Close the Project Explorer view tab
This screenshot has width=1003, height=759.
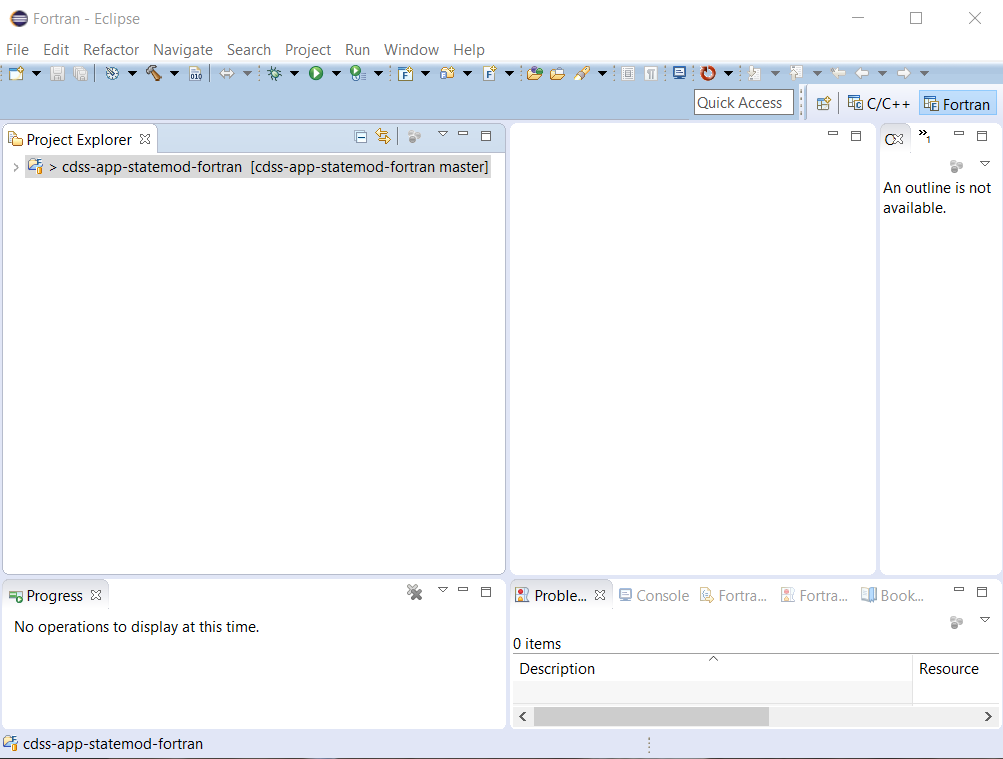tap(145, 139)
